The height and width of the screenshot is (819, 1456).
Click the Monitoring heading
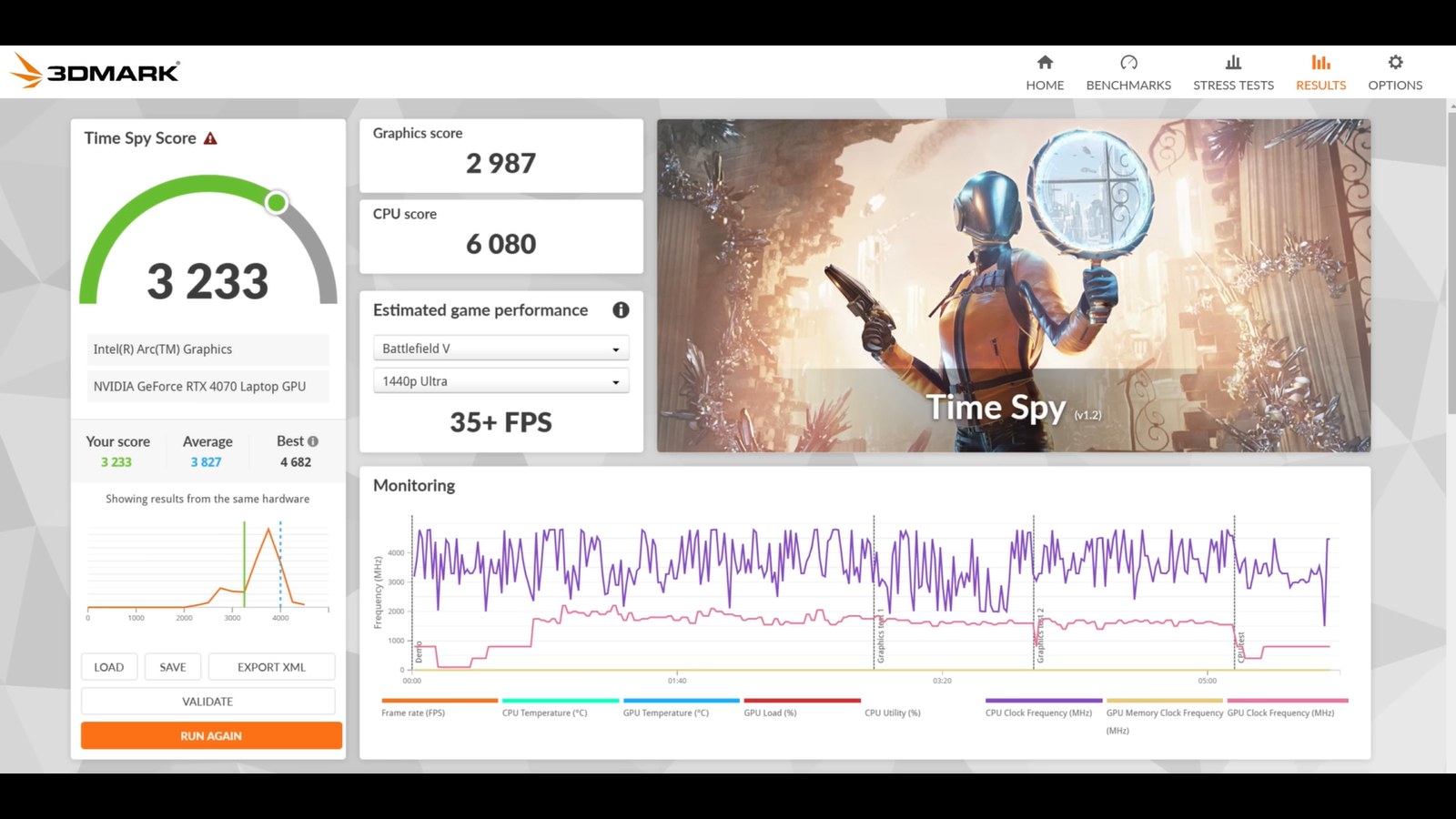(414, 486)
